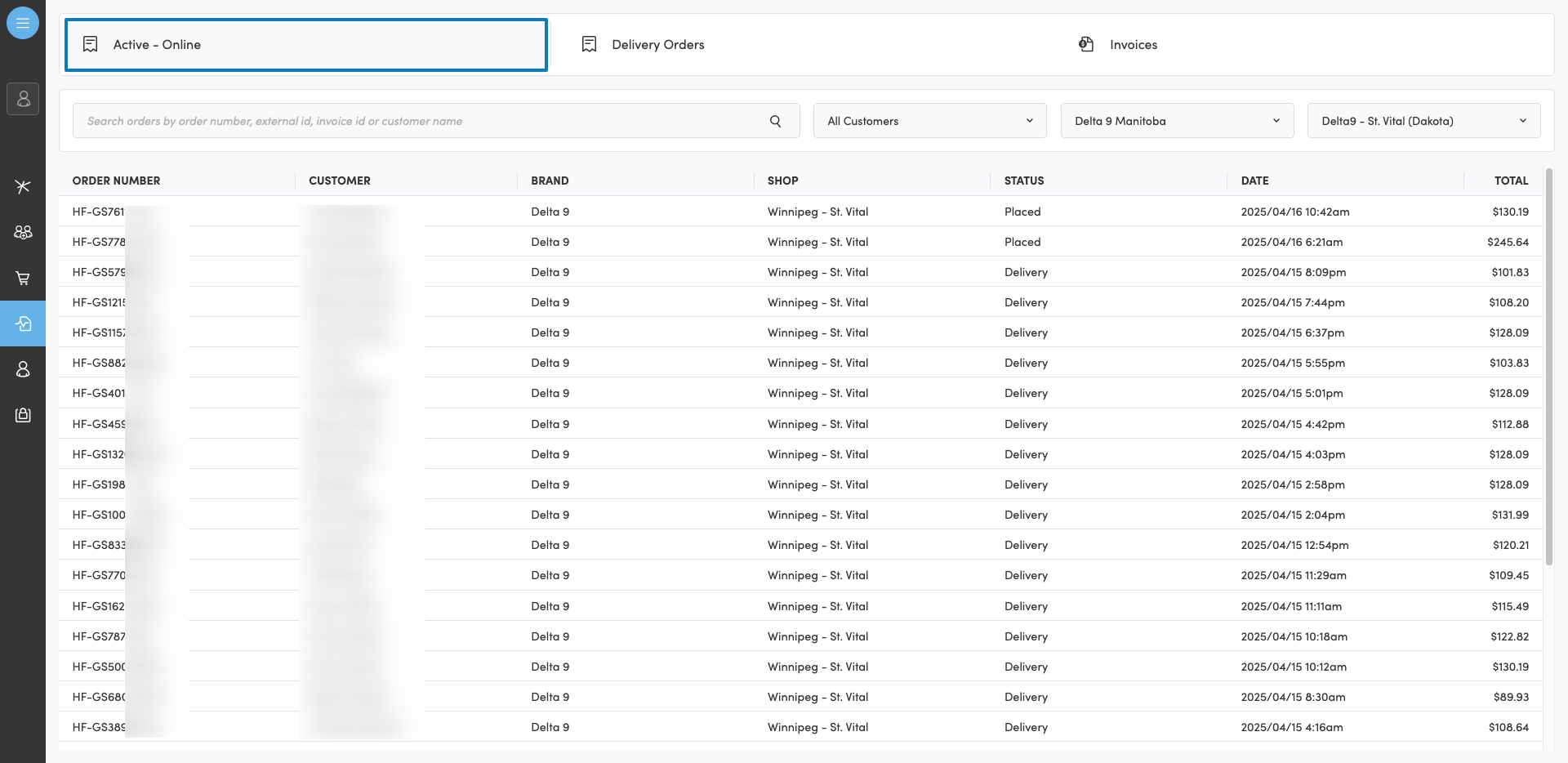This screenshot has height=763, width=1568.
Task: Switch to the Delivery Orders tab
Action: [x=657, y=45]
